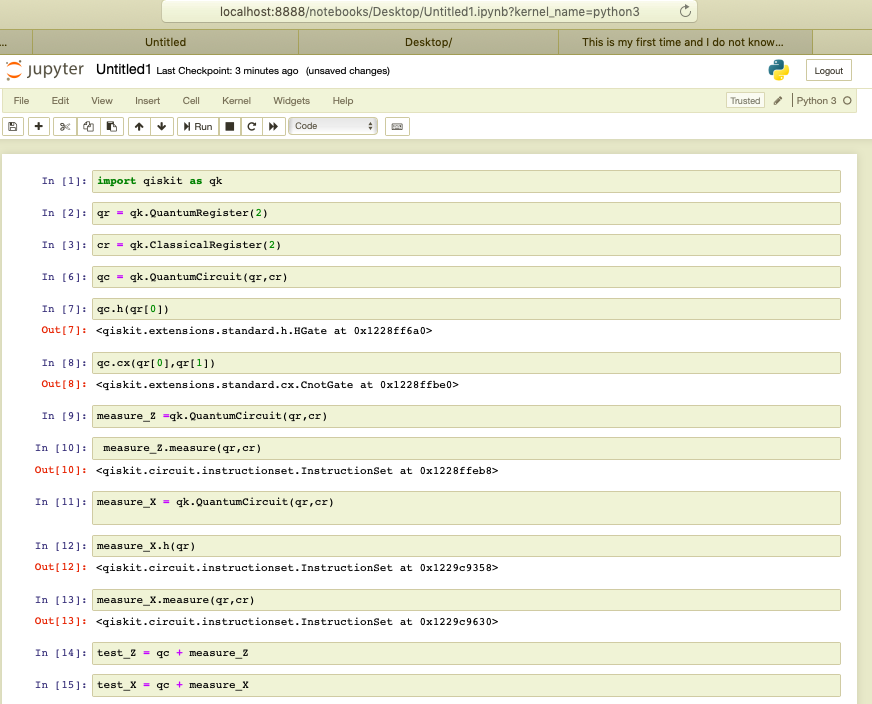The height and width of the screenshot is (704, 872).
Task: Click Out[12] InstructionSet output text
Action: [x=297, y=568]
